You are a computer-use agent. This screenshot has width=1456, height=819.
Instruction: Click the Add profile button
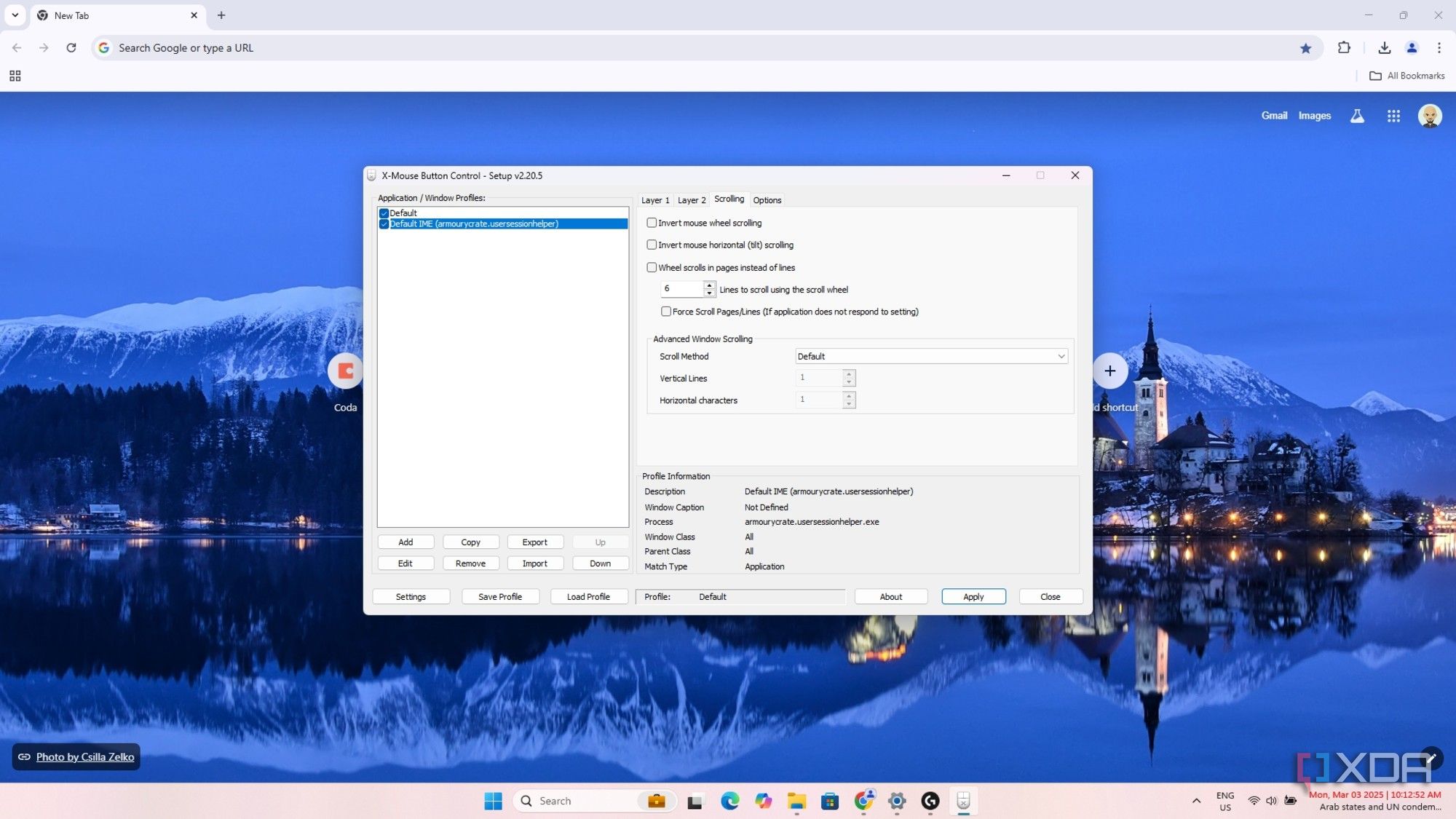pos(405,542)
